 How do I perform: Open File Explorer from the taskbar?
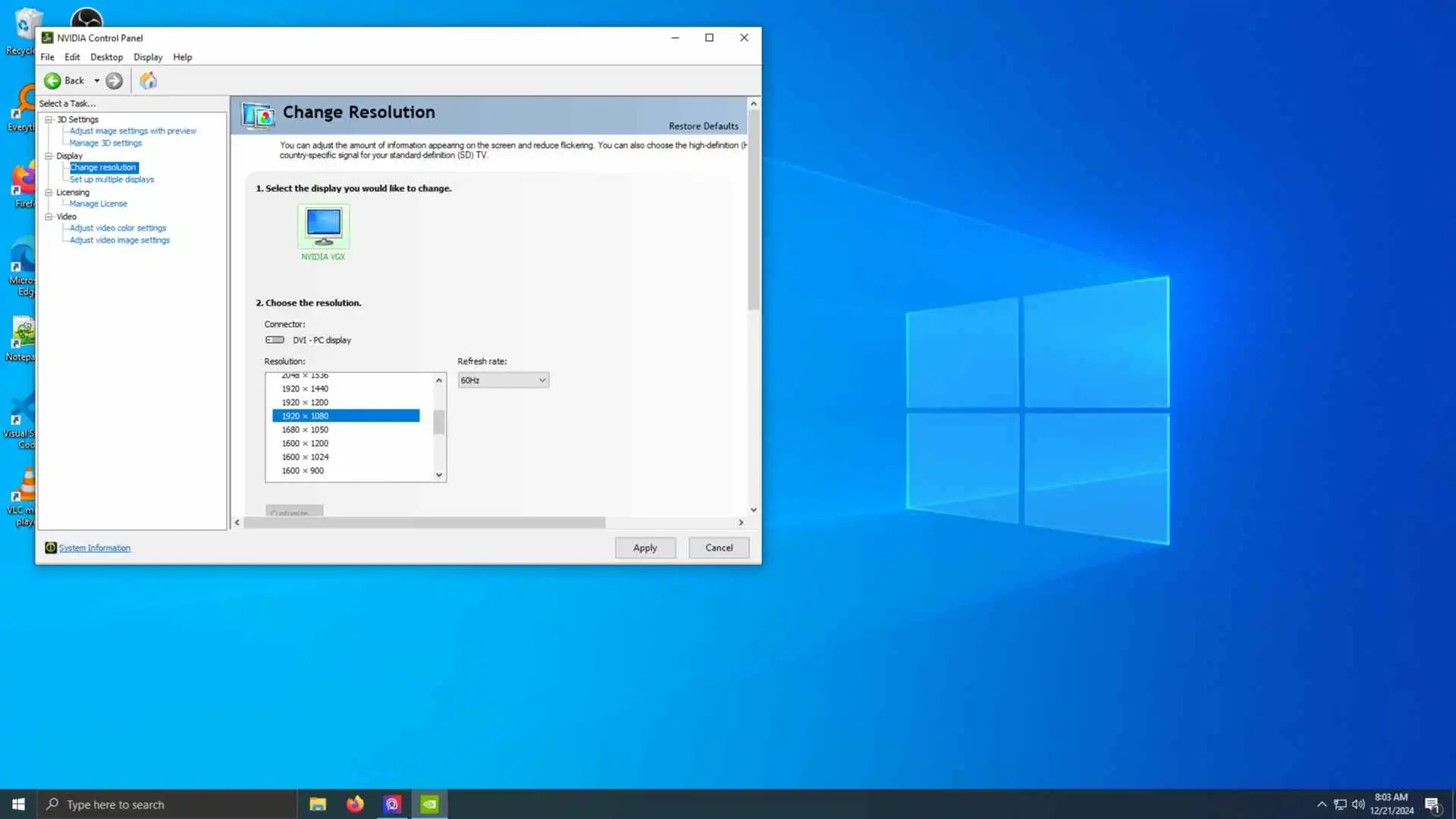click(318, 804)
